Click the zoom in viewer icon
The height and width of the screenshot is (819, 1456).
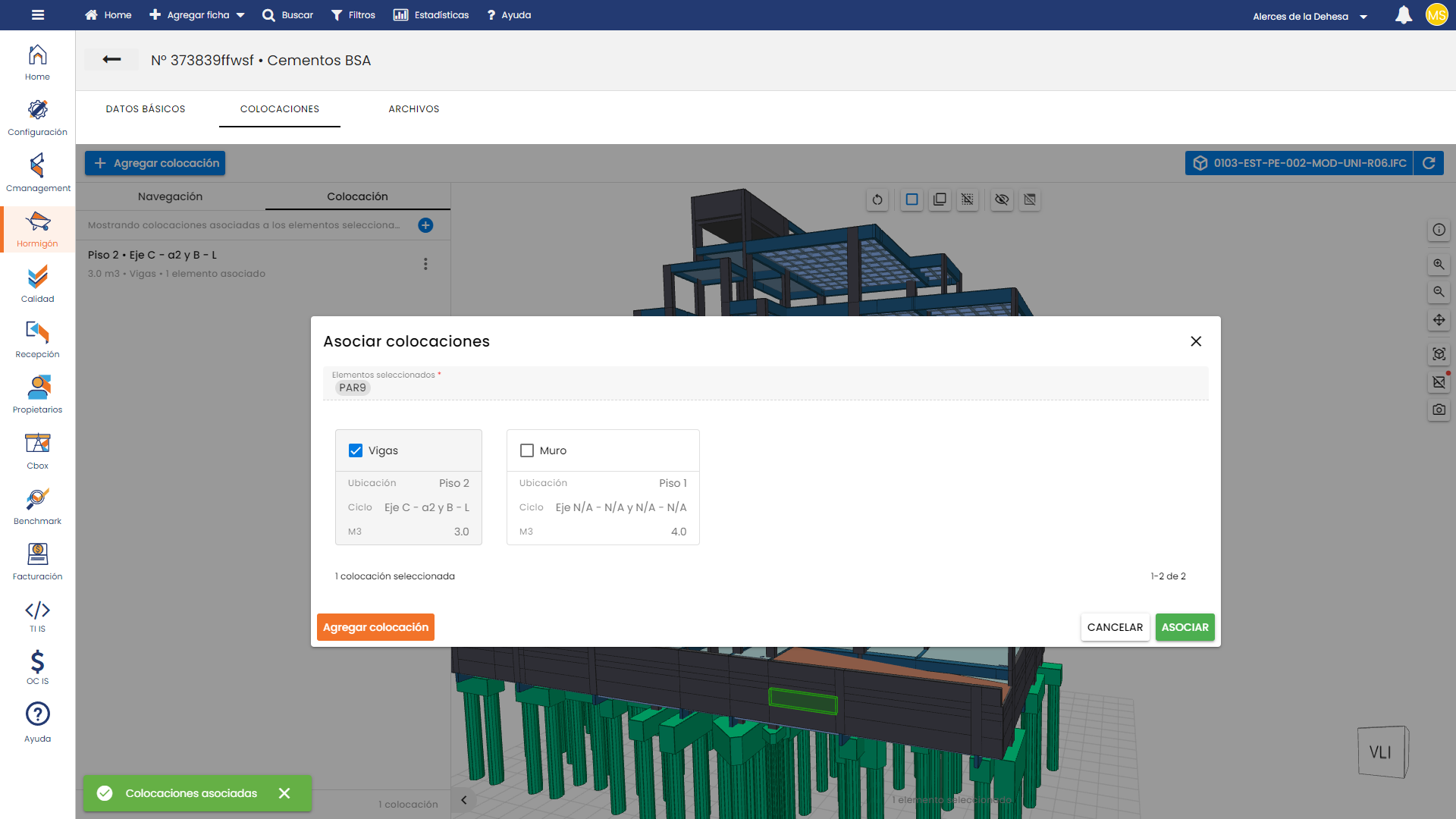1439,265
